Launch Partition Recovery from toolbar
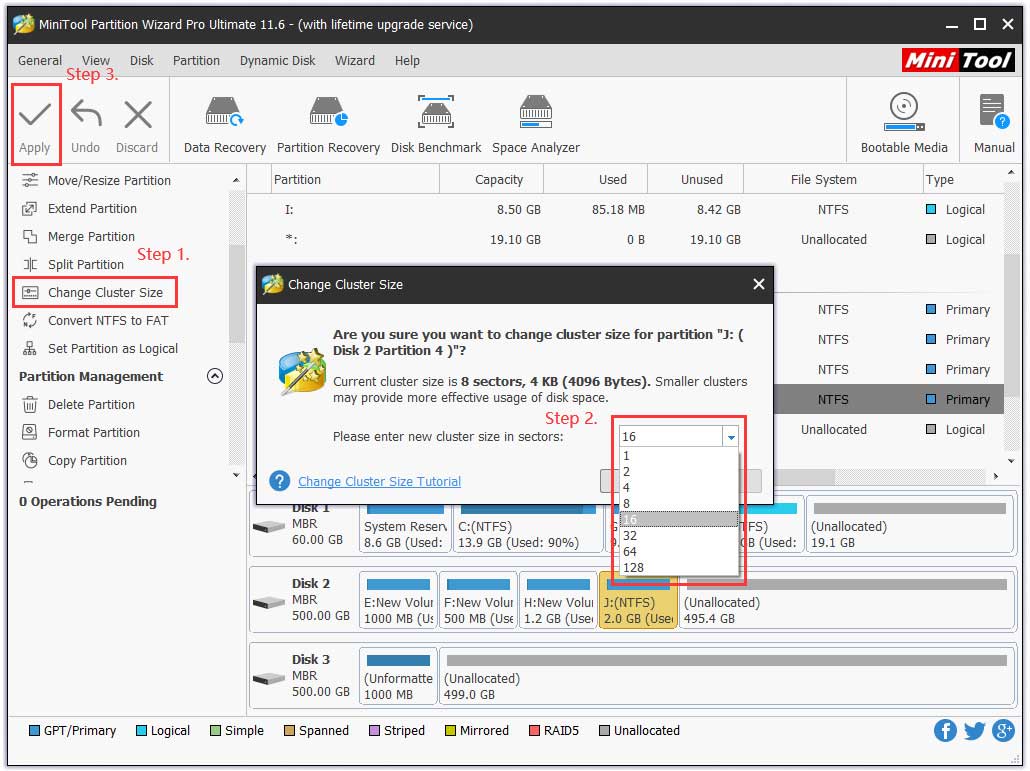 328,112
